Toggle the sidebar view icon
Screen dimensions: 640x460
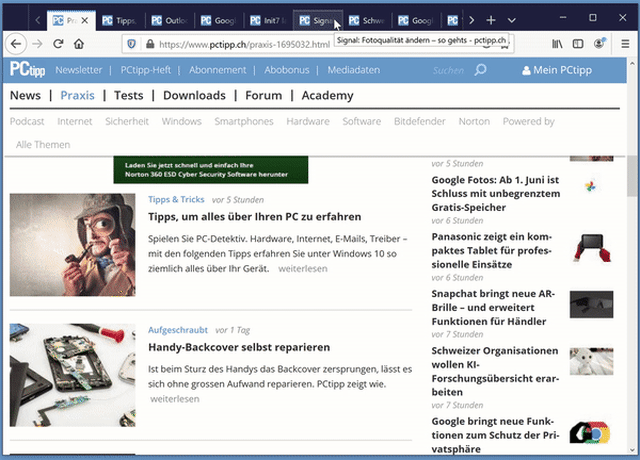[578, 44]
